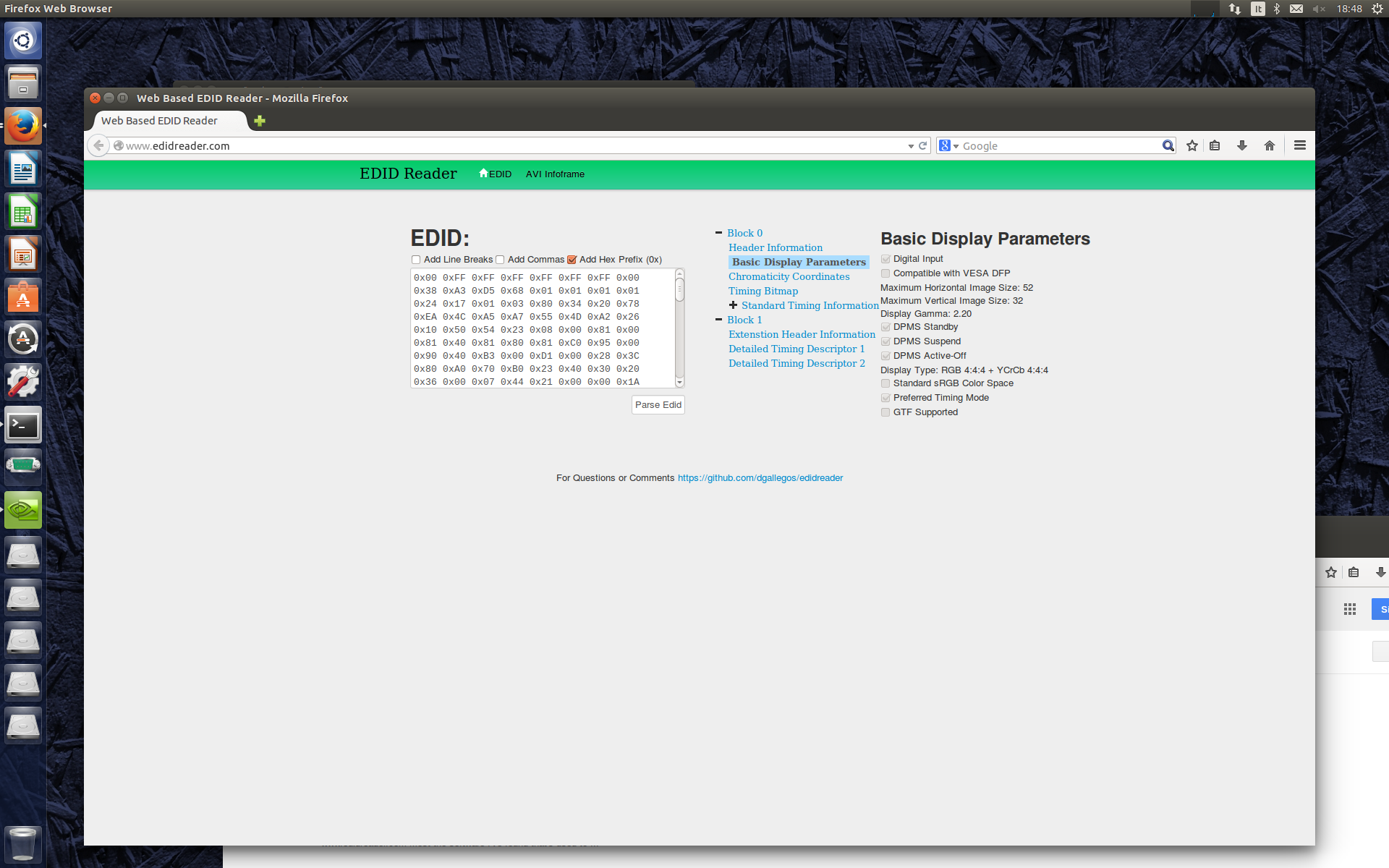Toggle DPMS Standby checkbox

point(885,327)
